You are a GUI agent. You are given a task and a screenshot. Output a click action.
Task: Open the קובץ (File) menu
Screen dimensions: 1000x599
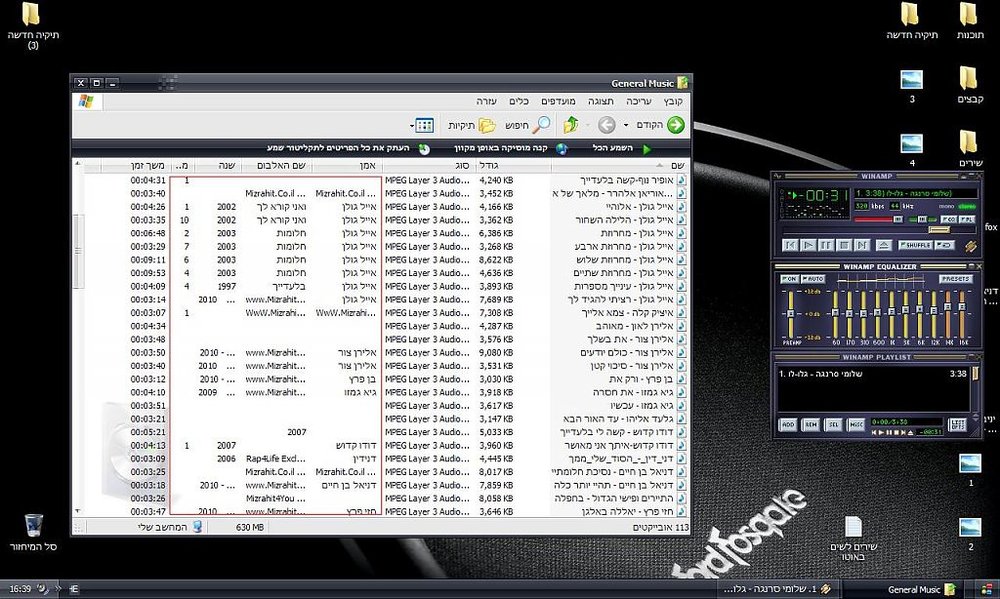point(673,101)
